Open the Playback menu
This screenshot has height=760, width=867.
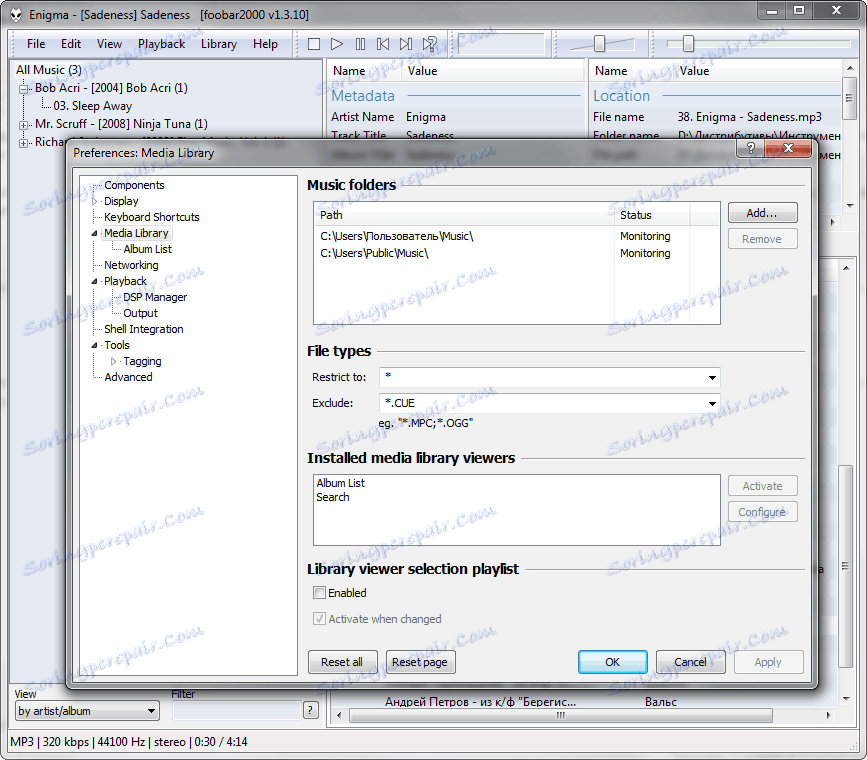[161, 44]
